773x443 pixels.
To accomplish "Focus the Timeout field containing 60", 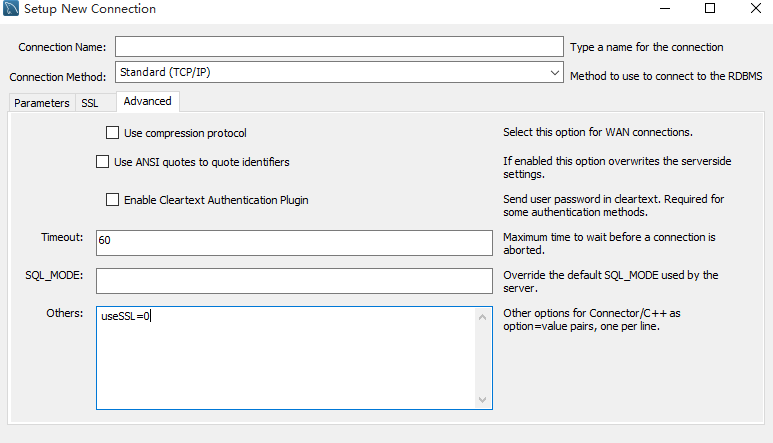I will click(x=294, y=242).
